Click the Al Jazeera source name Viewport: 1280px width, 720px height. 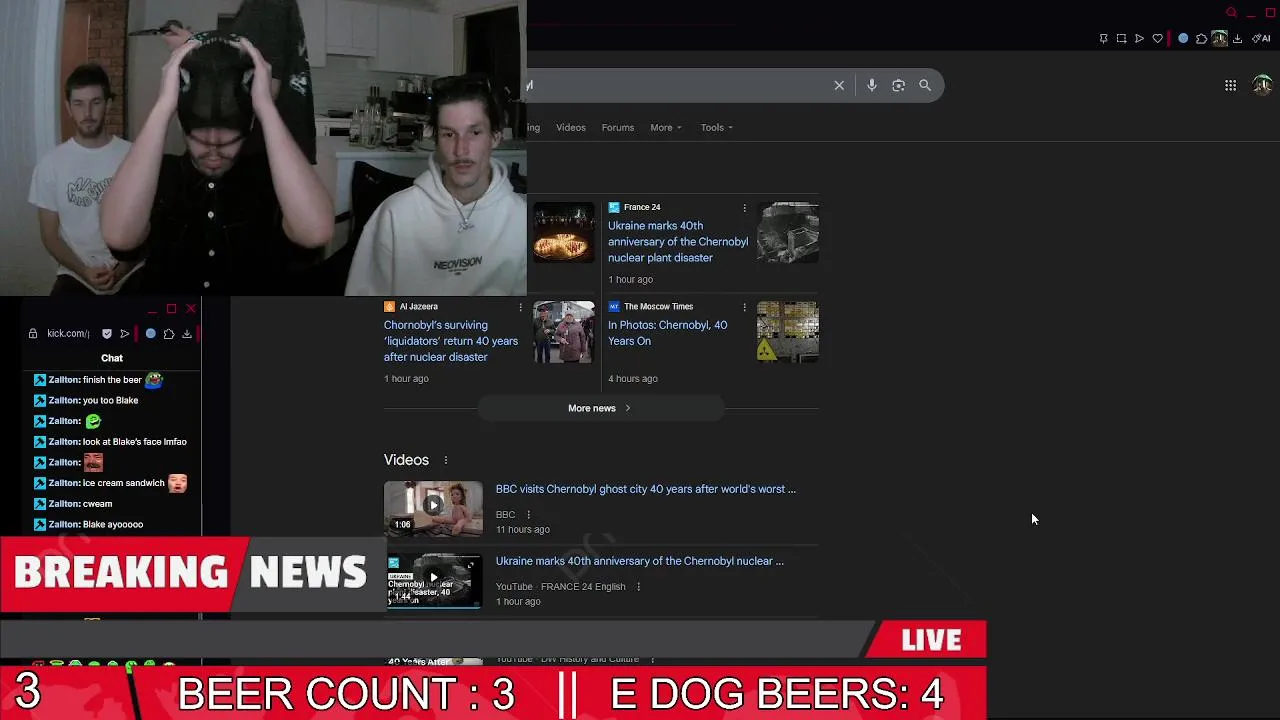click(x=419, y=307)
